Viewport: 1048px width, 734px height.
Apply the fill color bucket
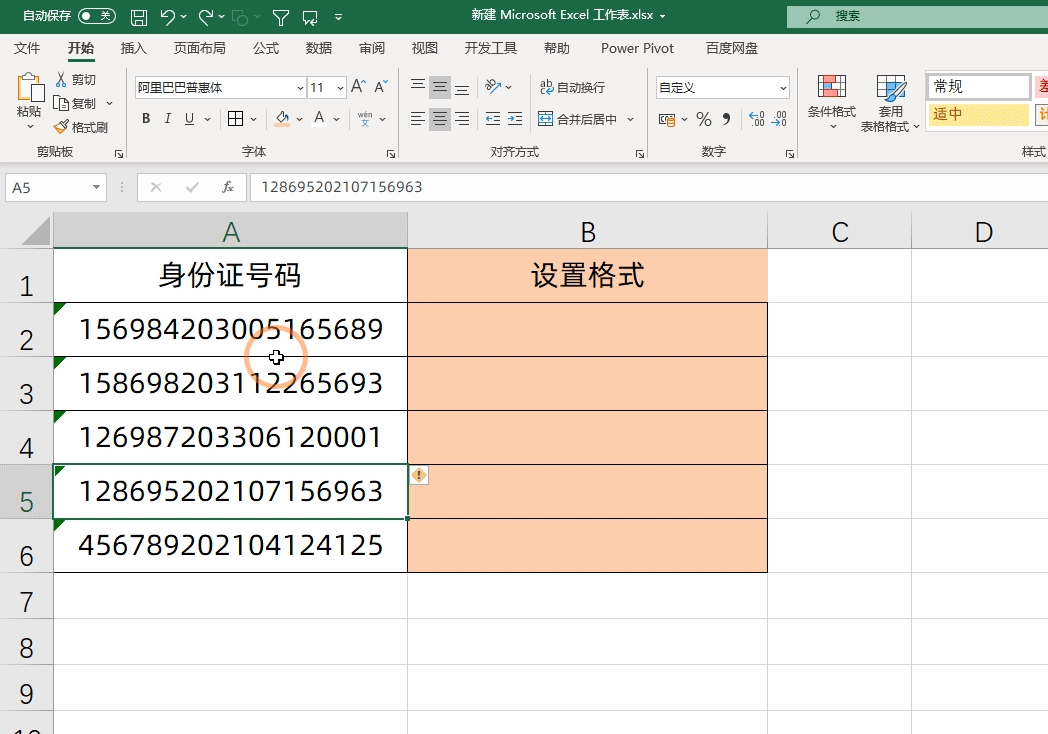pyautogui.click(x=282, y=119)
